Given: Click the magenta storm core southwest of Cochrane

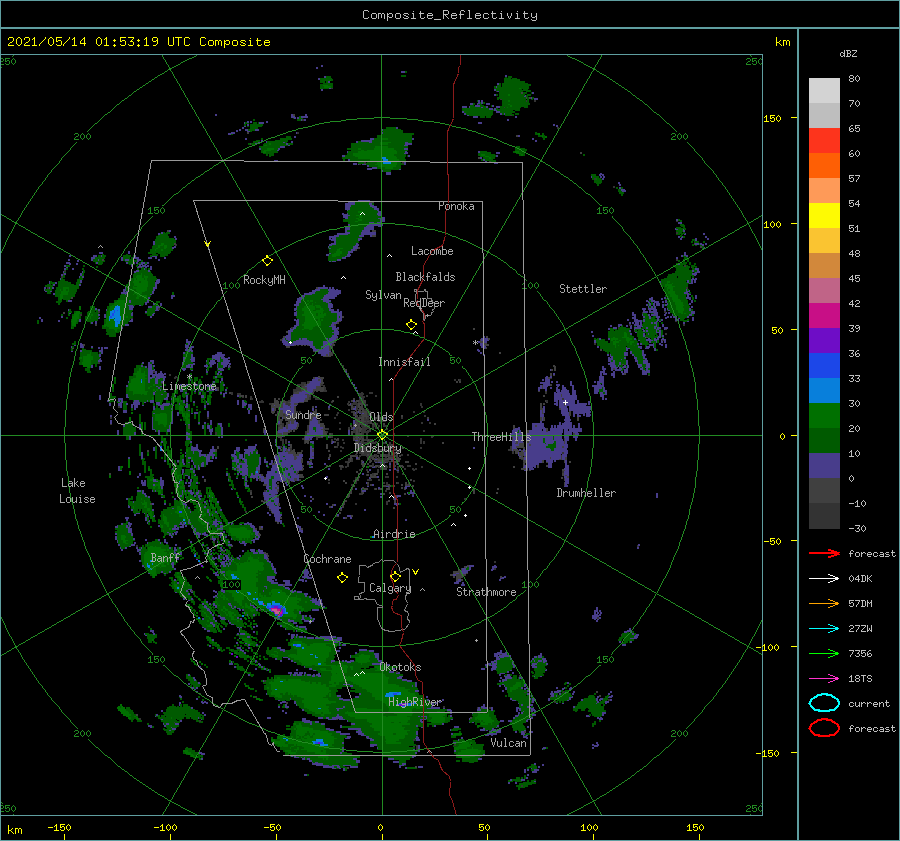Looking at the screenshot, I should (277, 609).
